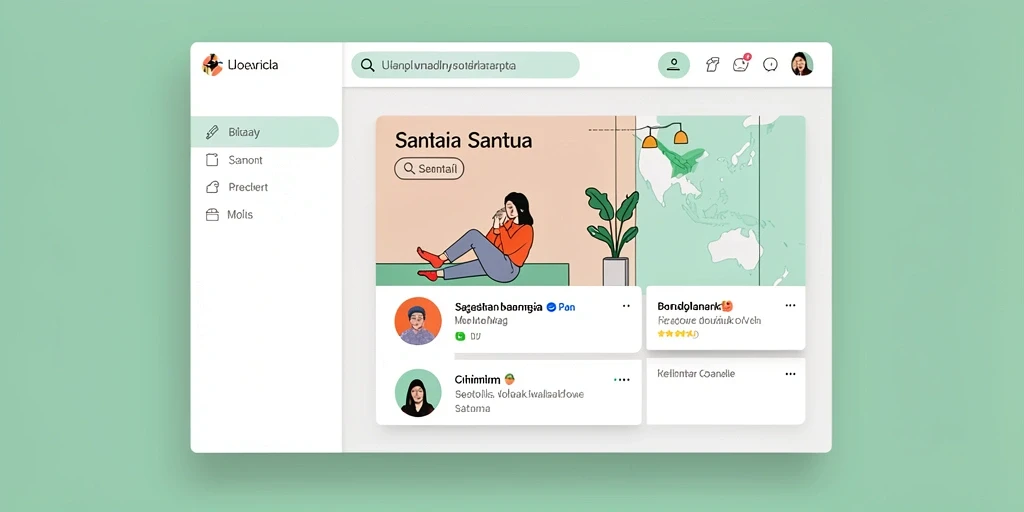Open the Bondglanark card title

[x=688, y=306]
